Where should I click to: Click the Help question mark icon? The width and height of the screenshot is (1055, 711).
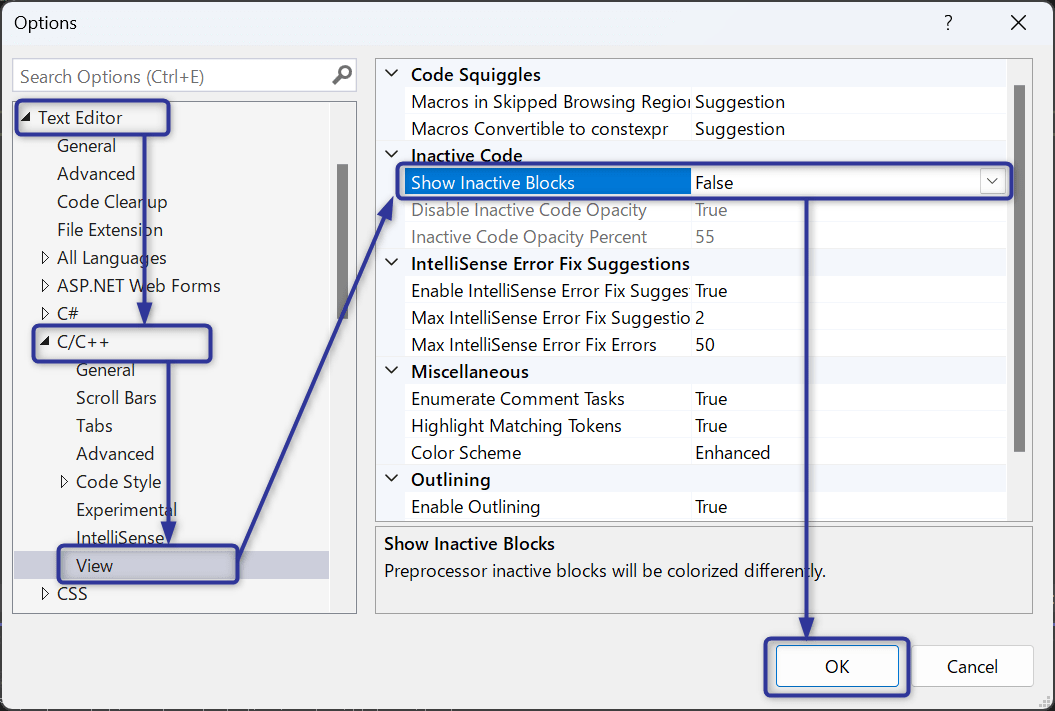[948, 22]
